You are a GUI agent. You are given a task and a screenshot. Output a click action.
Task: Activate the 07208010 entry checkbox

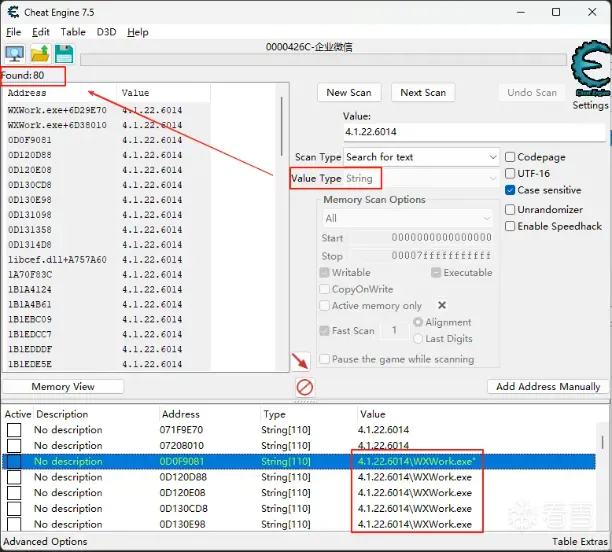[x=14, y=445]
